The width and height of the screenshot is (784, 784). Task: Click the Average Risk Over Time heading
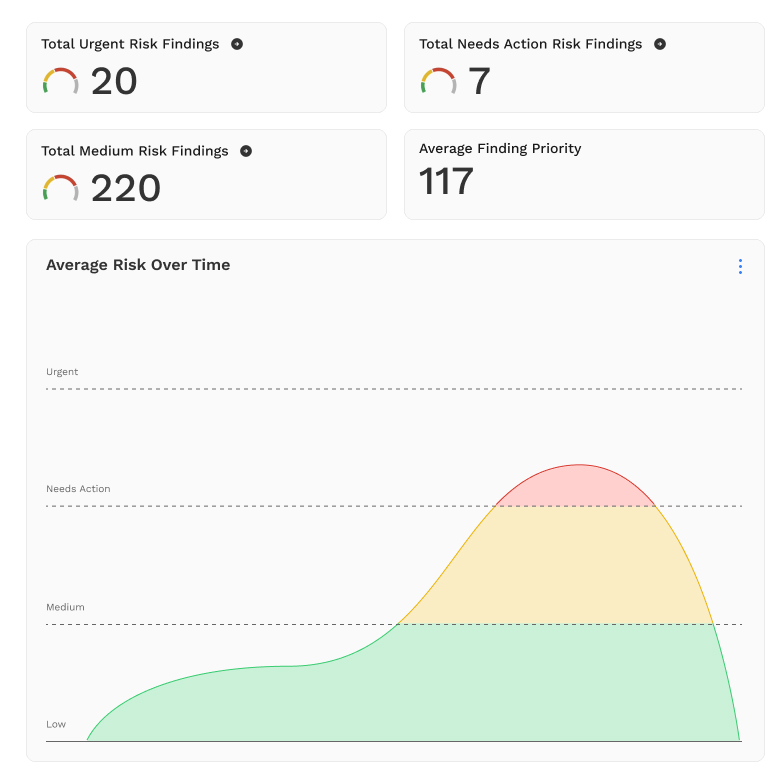pos(138,264)
